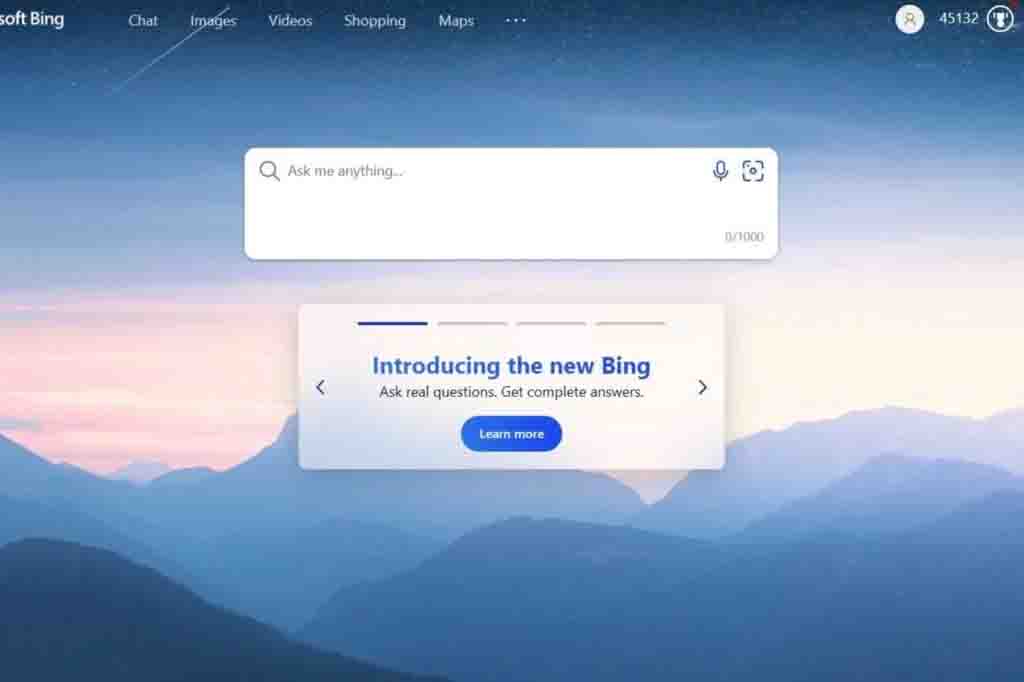Select the second carousel indicator bar

tap(472, 323)
